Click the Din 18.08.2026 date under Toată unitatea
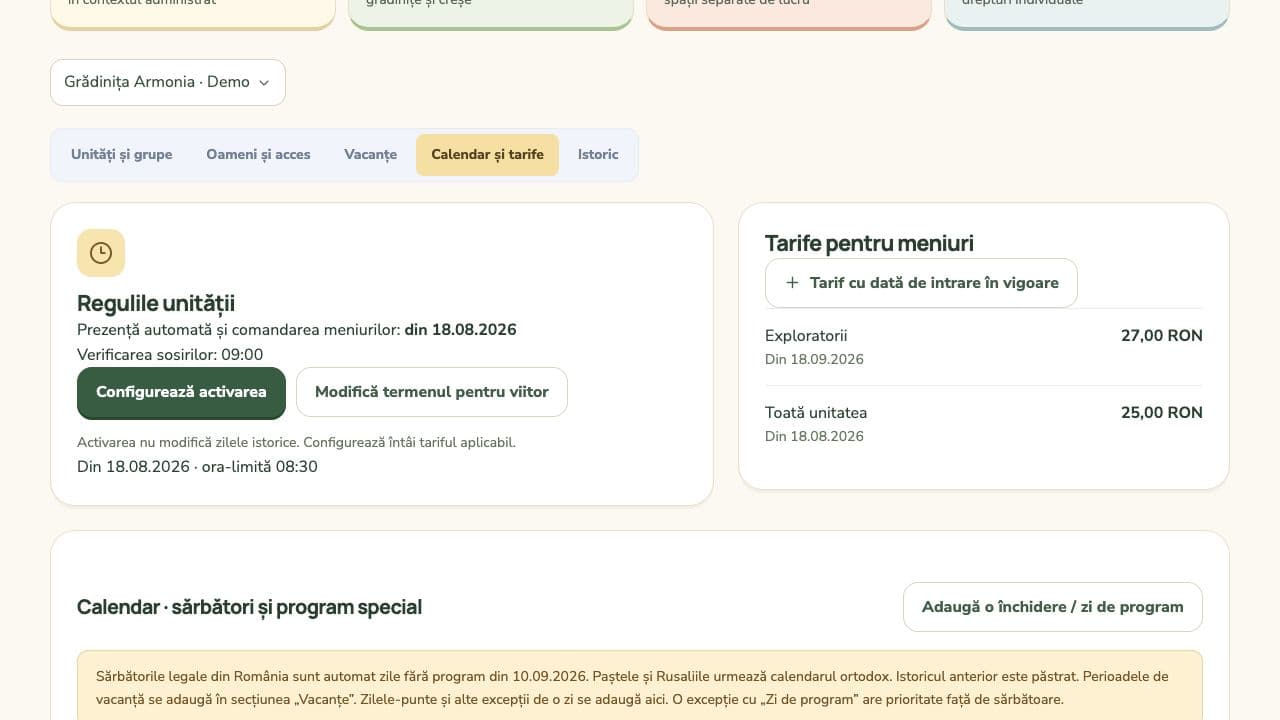 tap(814, 437)
